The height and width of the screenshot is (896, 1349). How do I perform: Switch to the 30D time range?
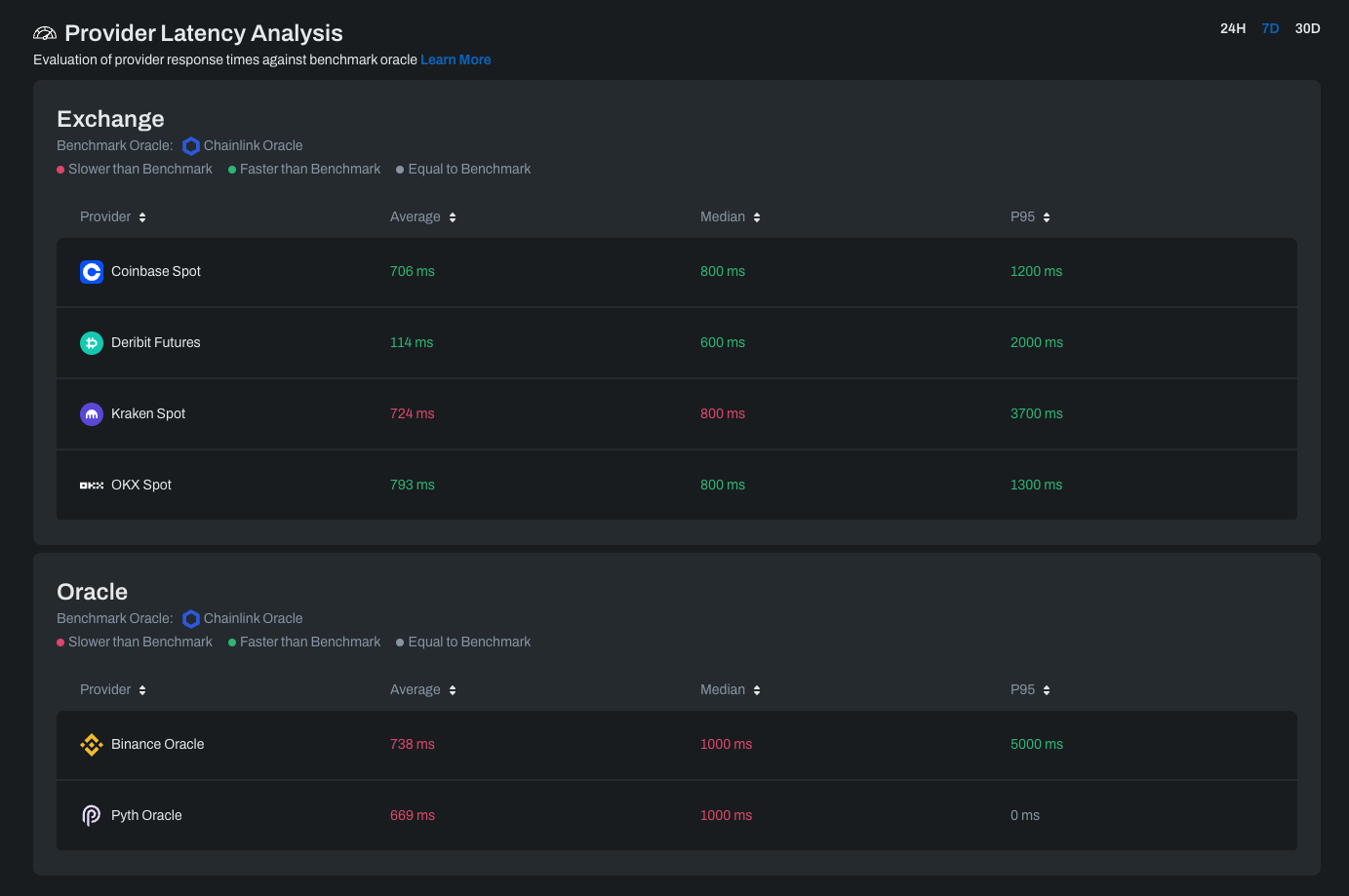click(x=1307, y=28)
